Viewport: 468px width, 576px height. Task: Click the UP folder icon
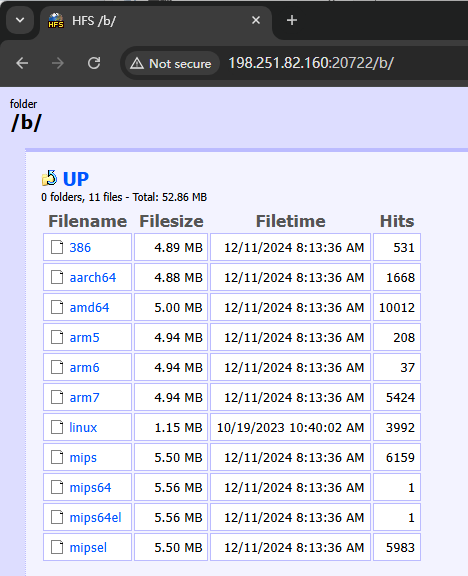coord(50,179)
